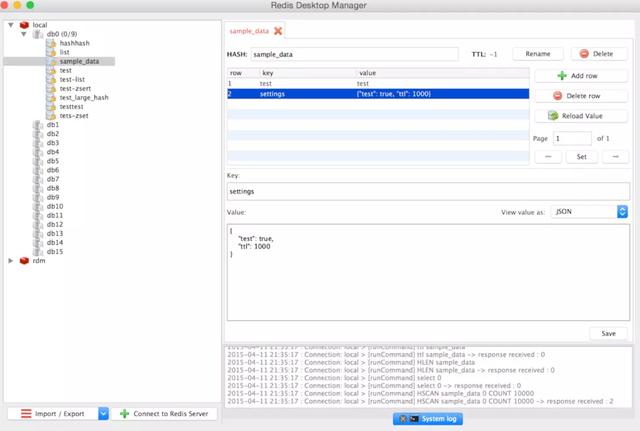Viewport: 640px width, 431px height.
Task: Select the sample_data tab
Action: 249,32
